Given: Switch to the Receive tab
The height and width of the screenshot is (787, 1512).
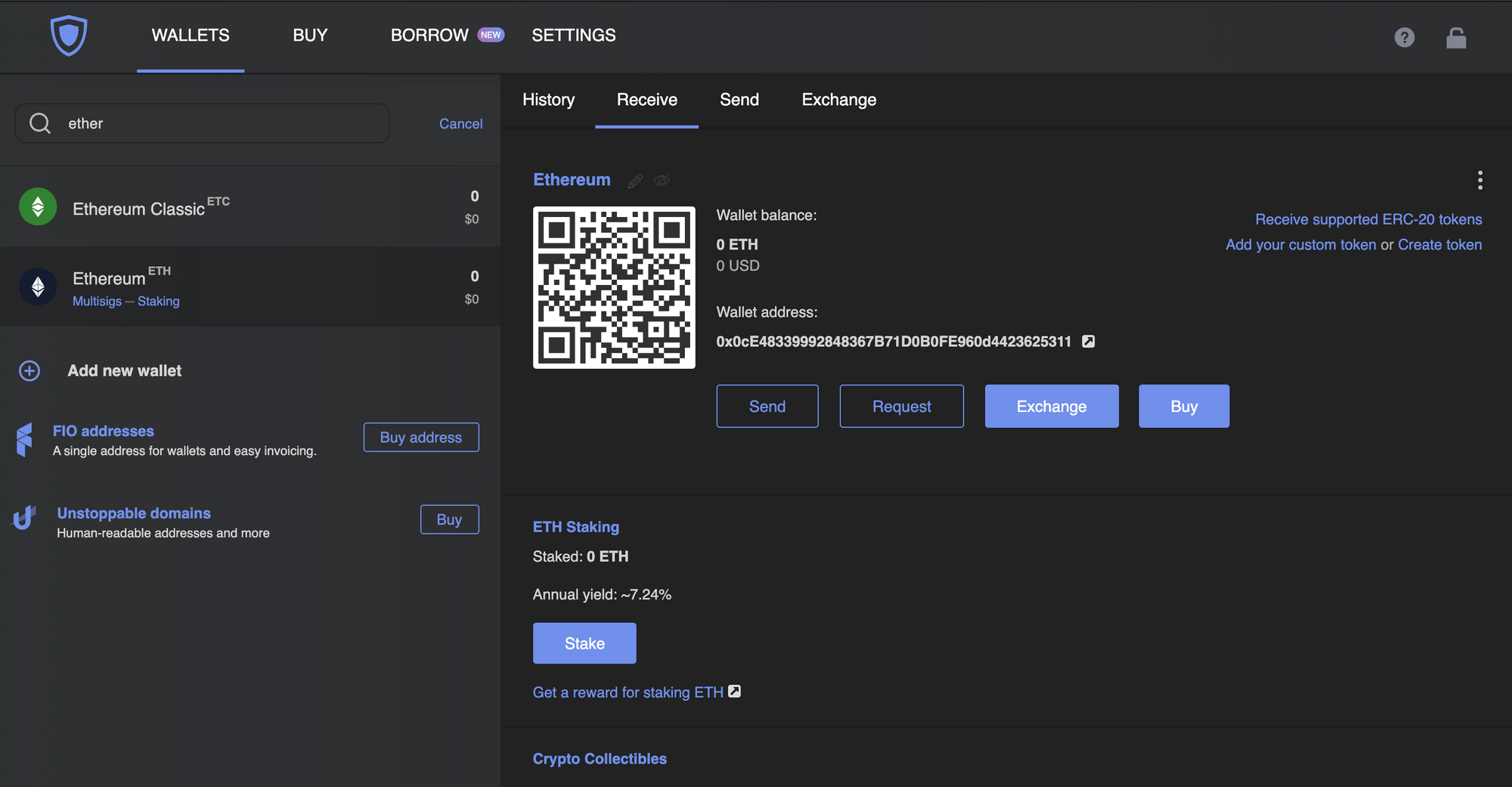Looking at the screenshot, I should click(x=647, y=100).
